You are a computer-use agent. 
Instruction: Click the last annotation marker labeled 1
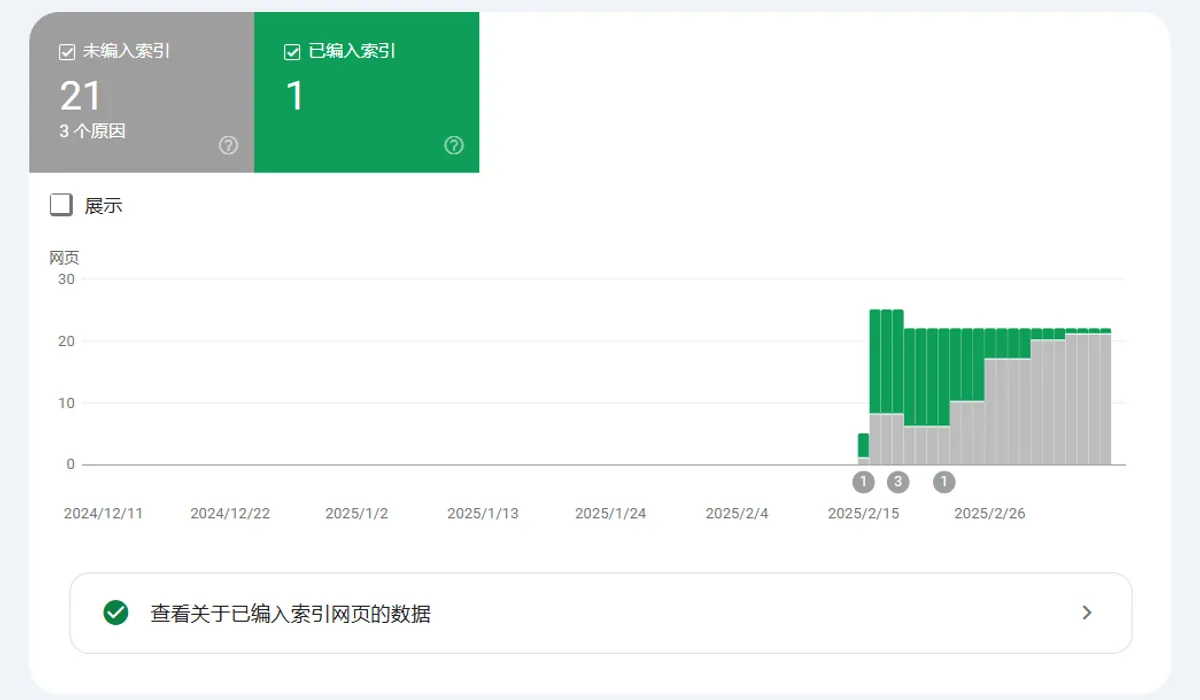point(944,482)
